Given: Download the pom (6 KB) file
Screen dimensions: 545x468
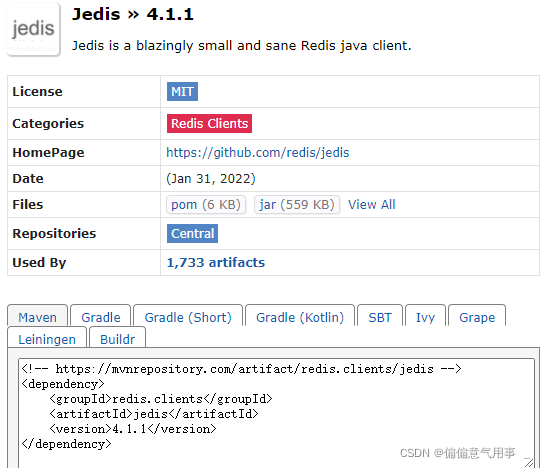Looking at the screenshot, I should pos(206,204).
